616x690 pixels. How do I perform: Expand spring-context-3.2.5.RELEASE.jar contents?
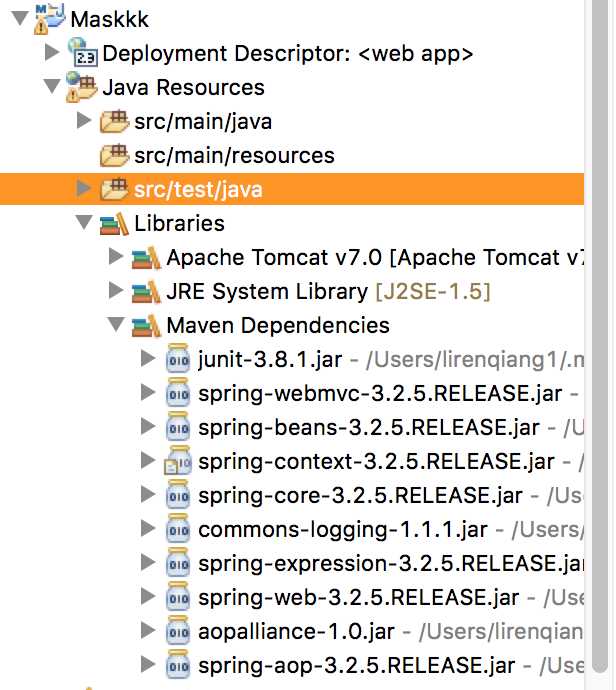(148, 460)
